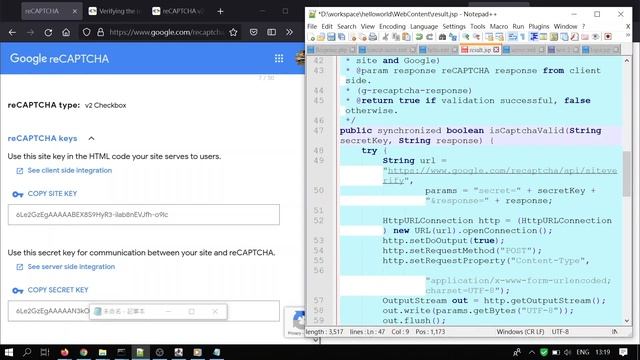Open a new Firefox tab
Screen dimensions: 640x360
point(220,11)
